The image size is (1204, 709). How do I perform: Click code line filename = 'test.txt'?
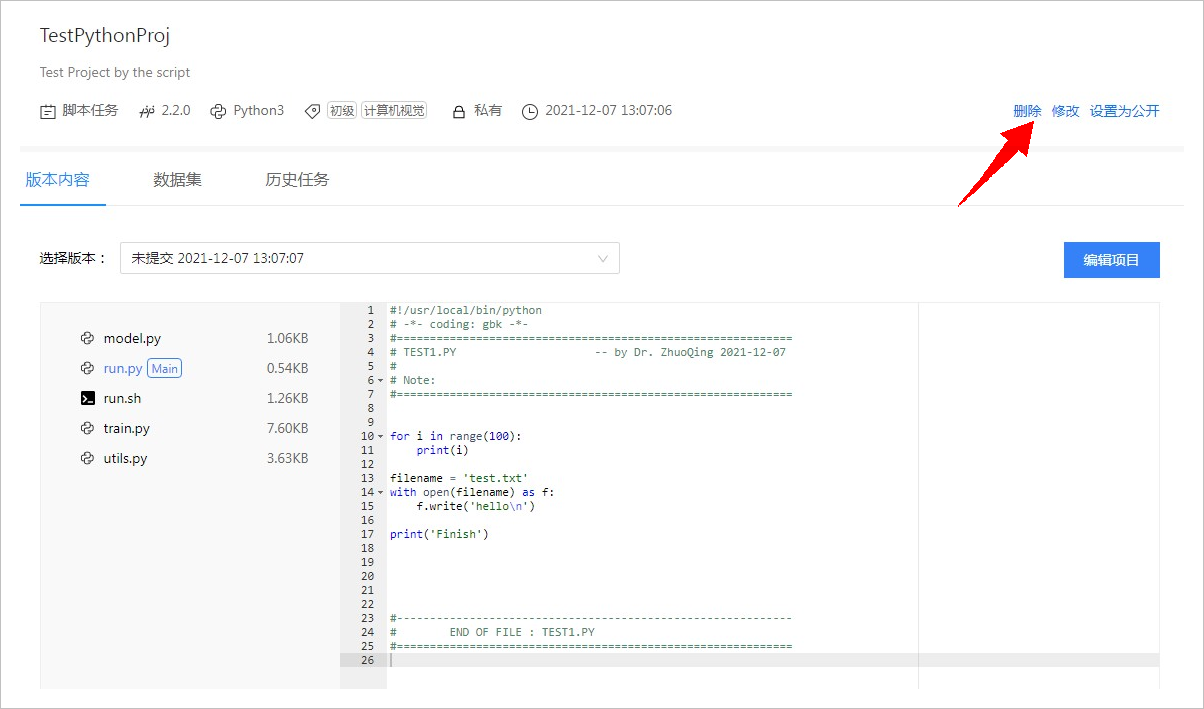pos(459,478)
